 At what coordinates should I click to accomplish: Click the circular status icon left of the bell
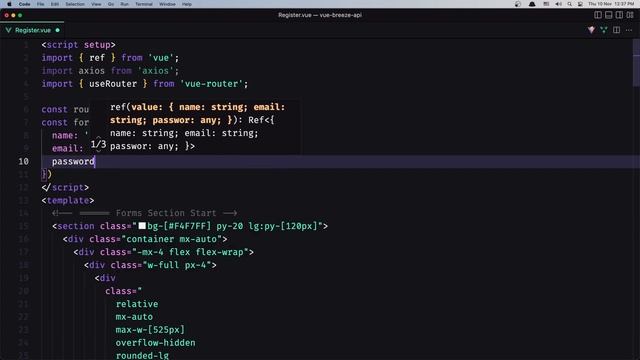(x=518, y=4)
